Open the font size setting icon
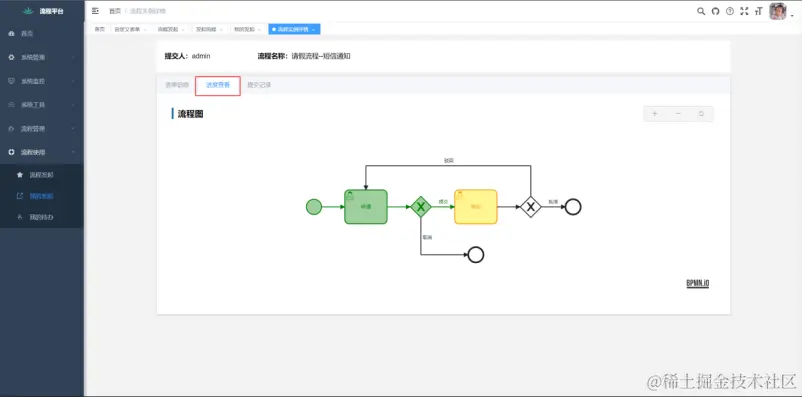The height and width of the screenshot is (397, 803). click(x=758, y=11)
